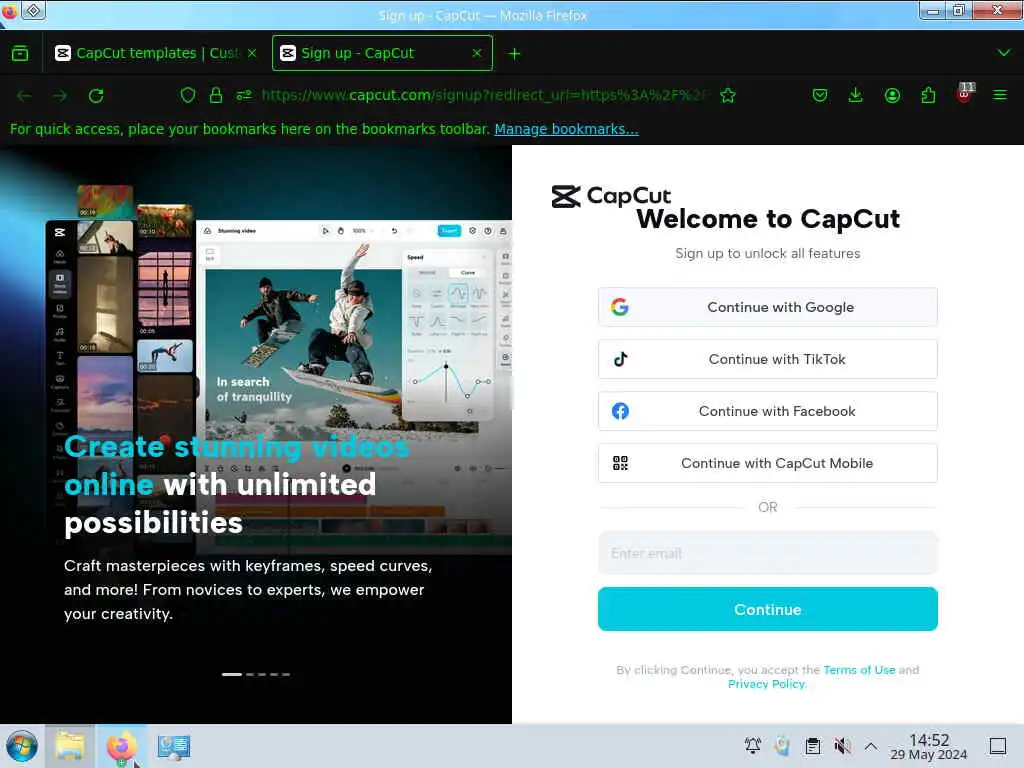The height and width of the screenshot is (768, 1024).
Task: Close the CapCut templates tab
Action: point(252,54)
